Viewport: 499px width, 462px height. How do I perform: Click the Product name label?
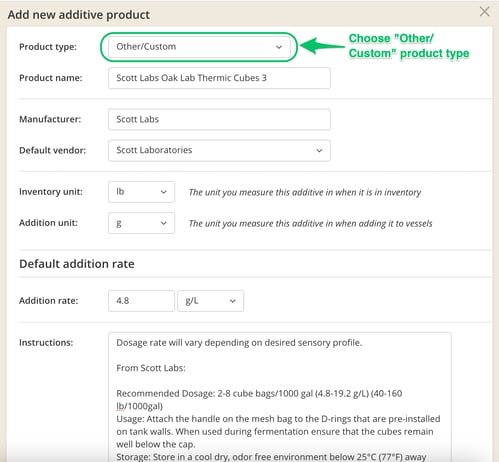(x=51, y=78)
